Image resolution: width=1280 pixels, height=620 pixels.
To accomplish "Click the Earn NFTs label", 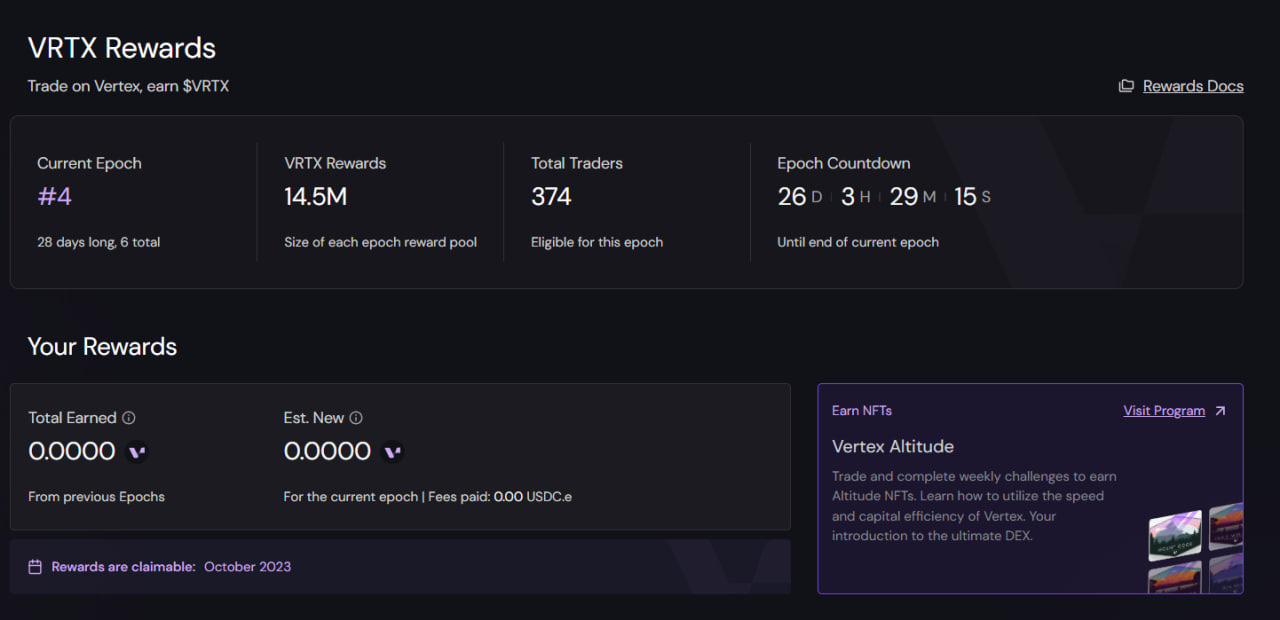I will point(862,411).
